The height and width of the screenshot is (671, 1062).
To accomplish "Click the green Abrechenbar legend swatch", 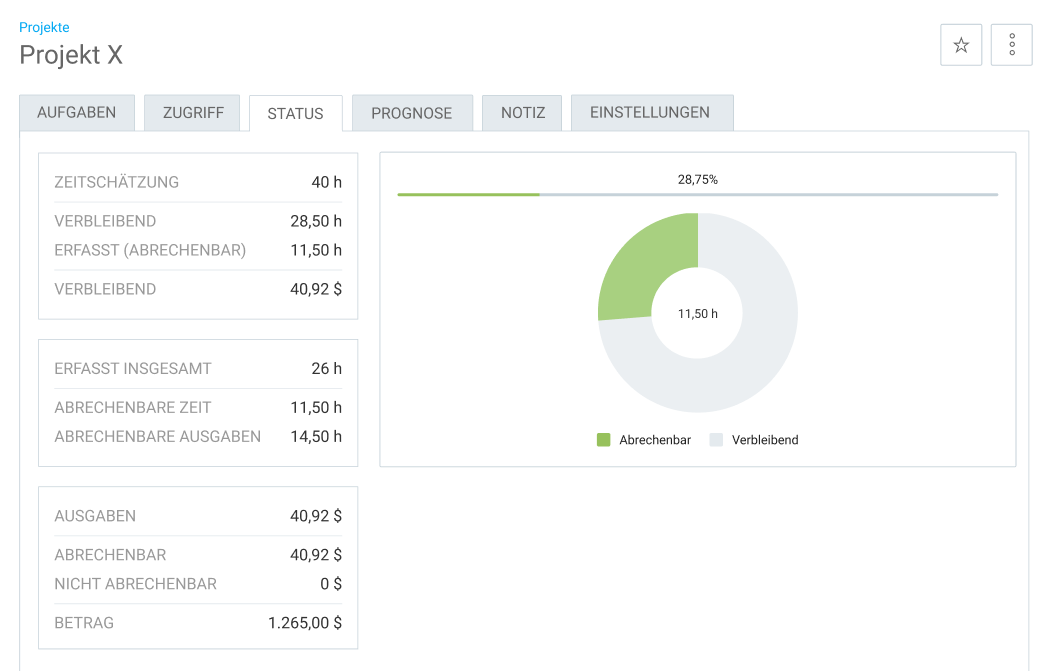I will pyautogui.click(x=603, y=440).
